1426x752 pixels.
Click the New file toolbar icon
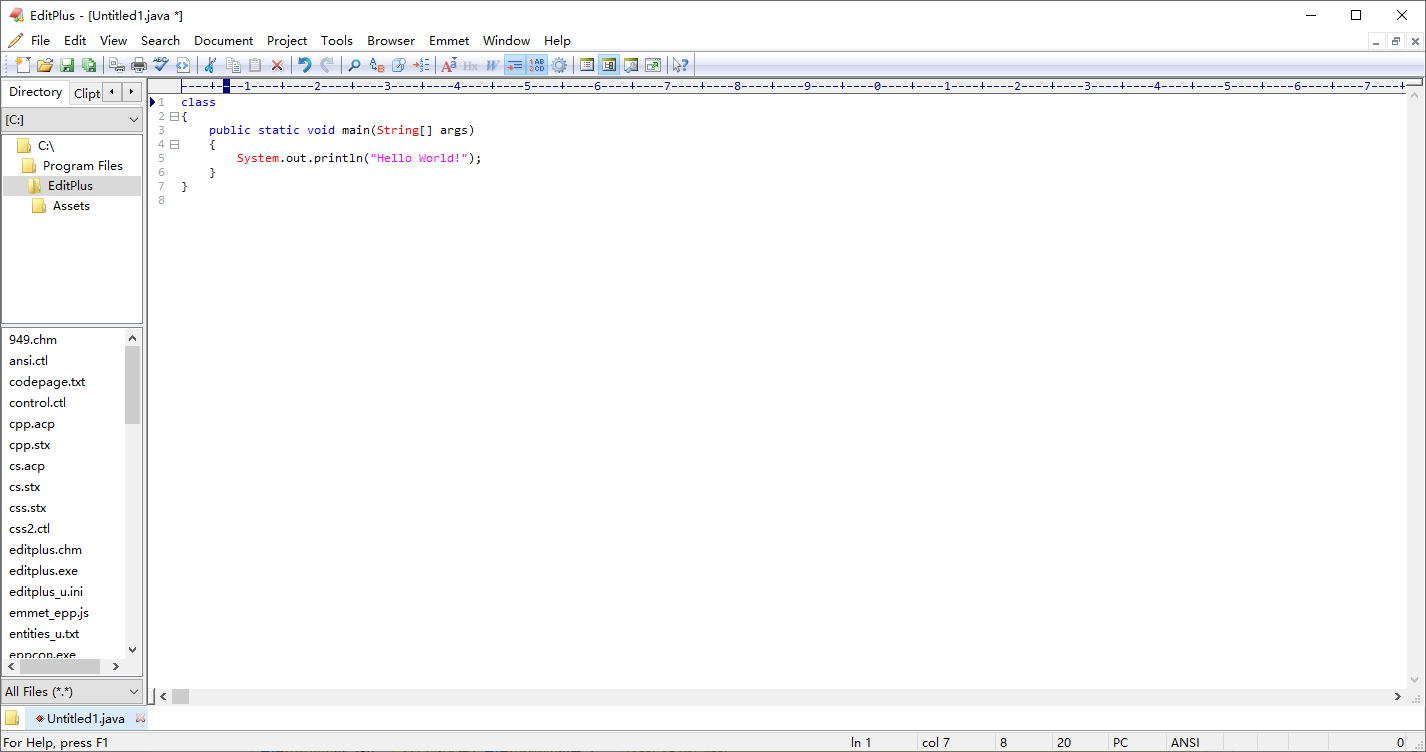(22, 65)
